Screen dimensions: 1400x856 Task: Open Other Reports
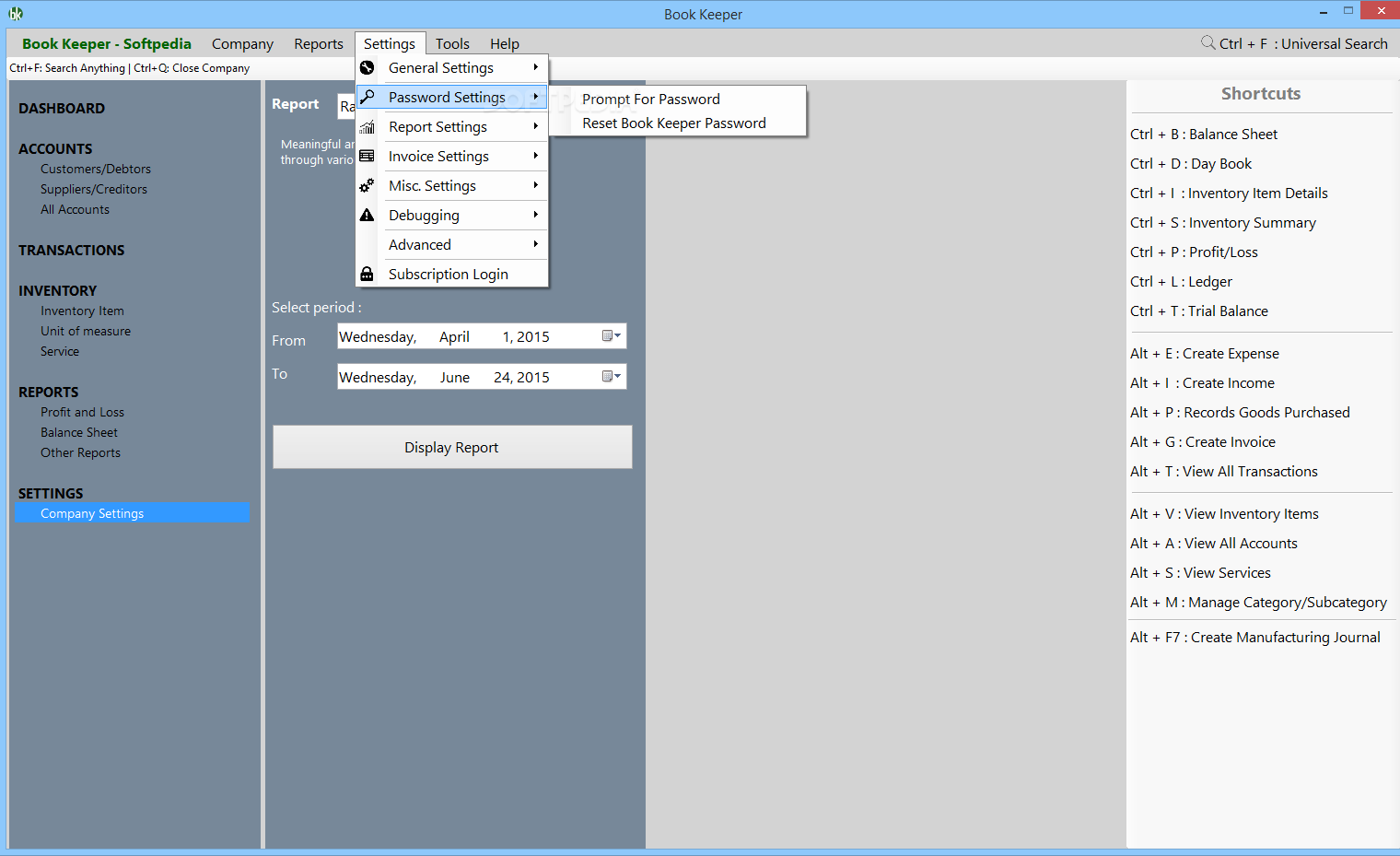coord(80,452)
